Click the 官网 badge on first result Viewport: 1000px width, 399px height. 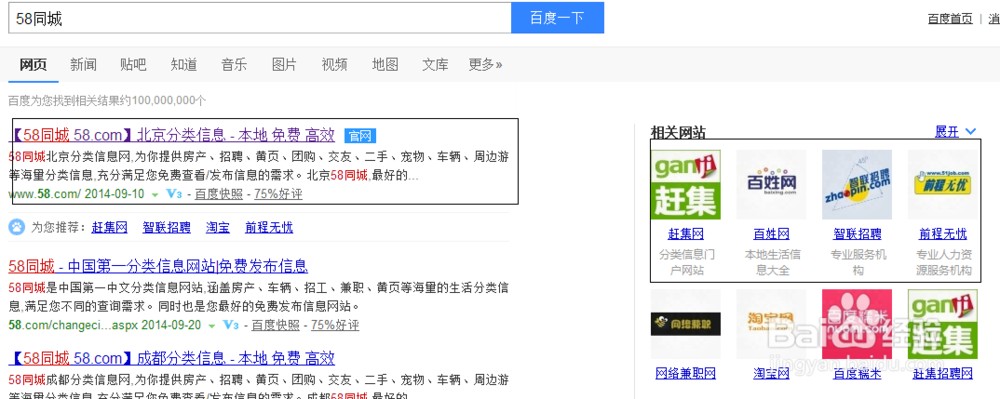point(360,136)
